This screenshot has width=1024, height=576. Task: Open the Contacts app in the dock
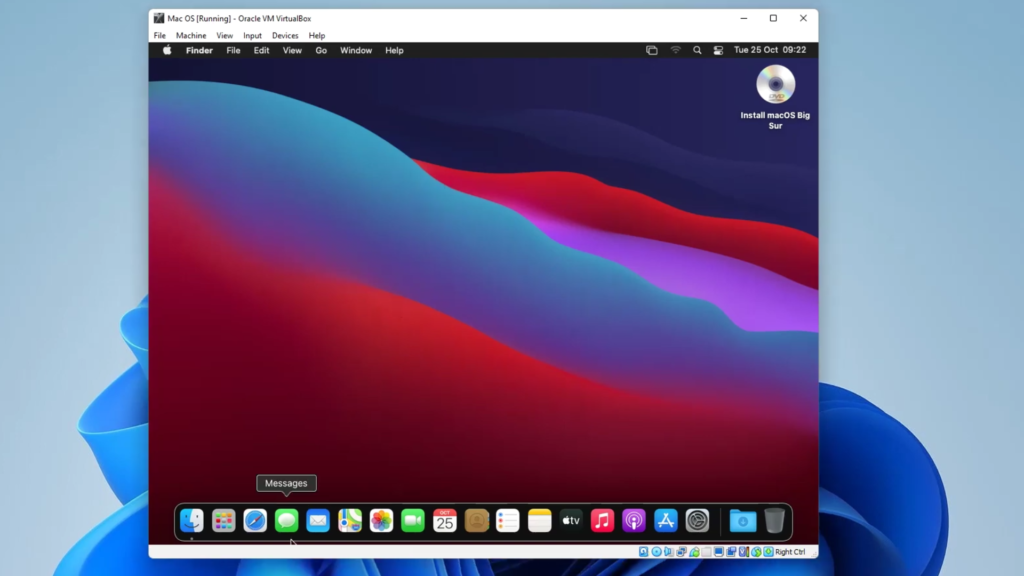pos(476,520)
